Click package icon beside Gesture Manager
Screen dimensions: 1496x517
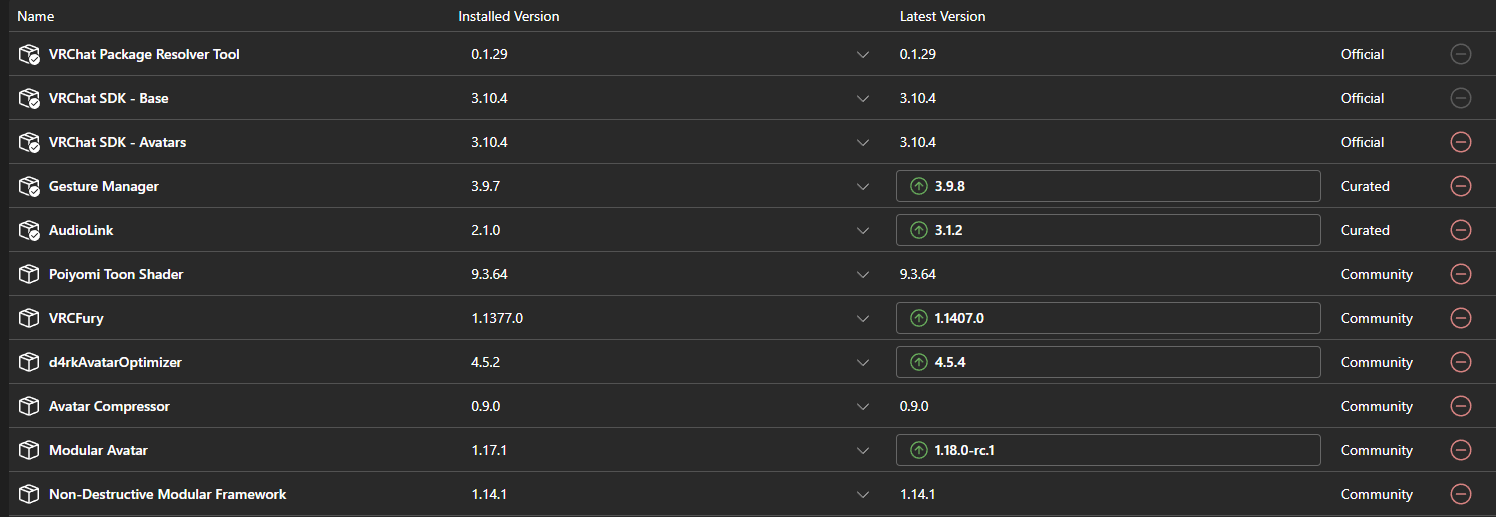click(29, 186)
